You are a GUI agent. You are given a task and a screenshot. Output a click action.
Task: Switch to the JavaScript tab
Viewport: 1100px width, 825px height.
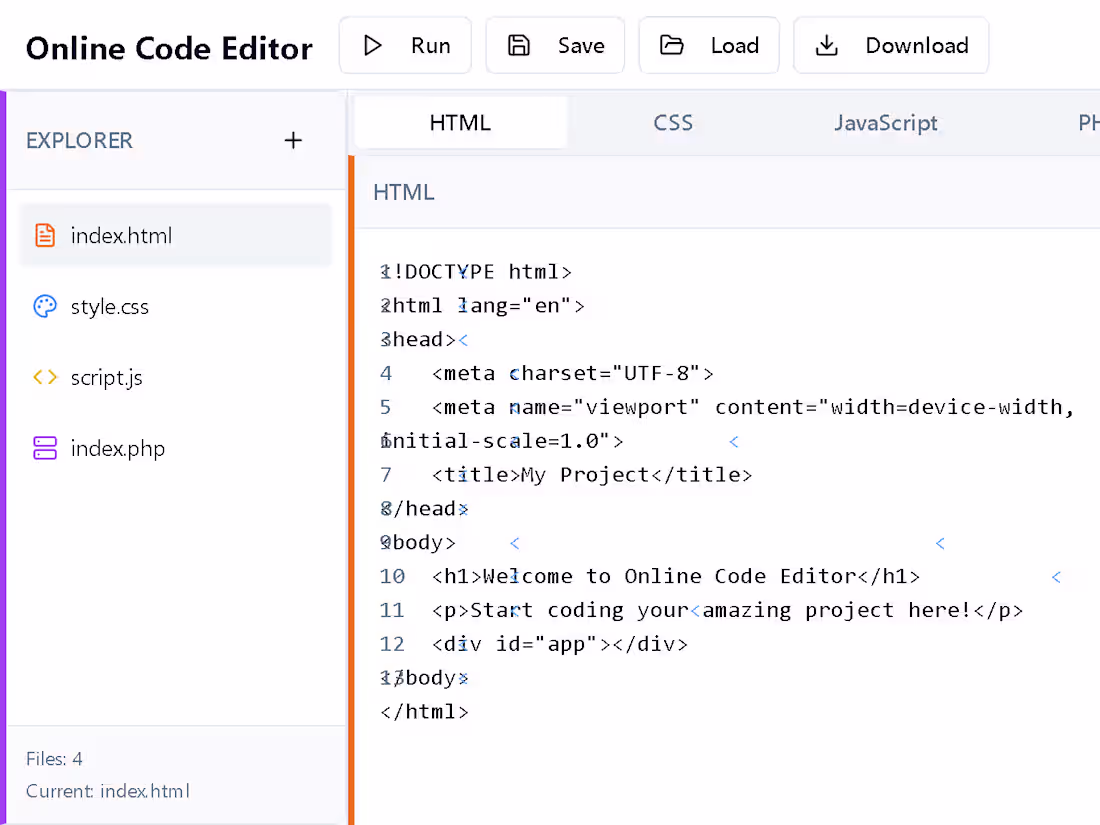coord(886,122)
